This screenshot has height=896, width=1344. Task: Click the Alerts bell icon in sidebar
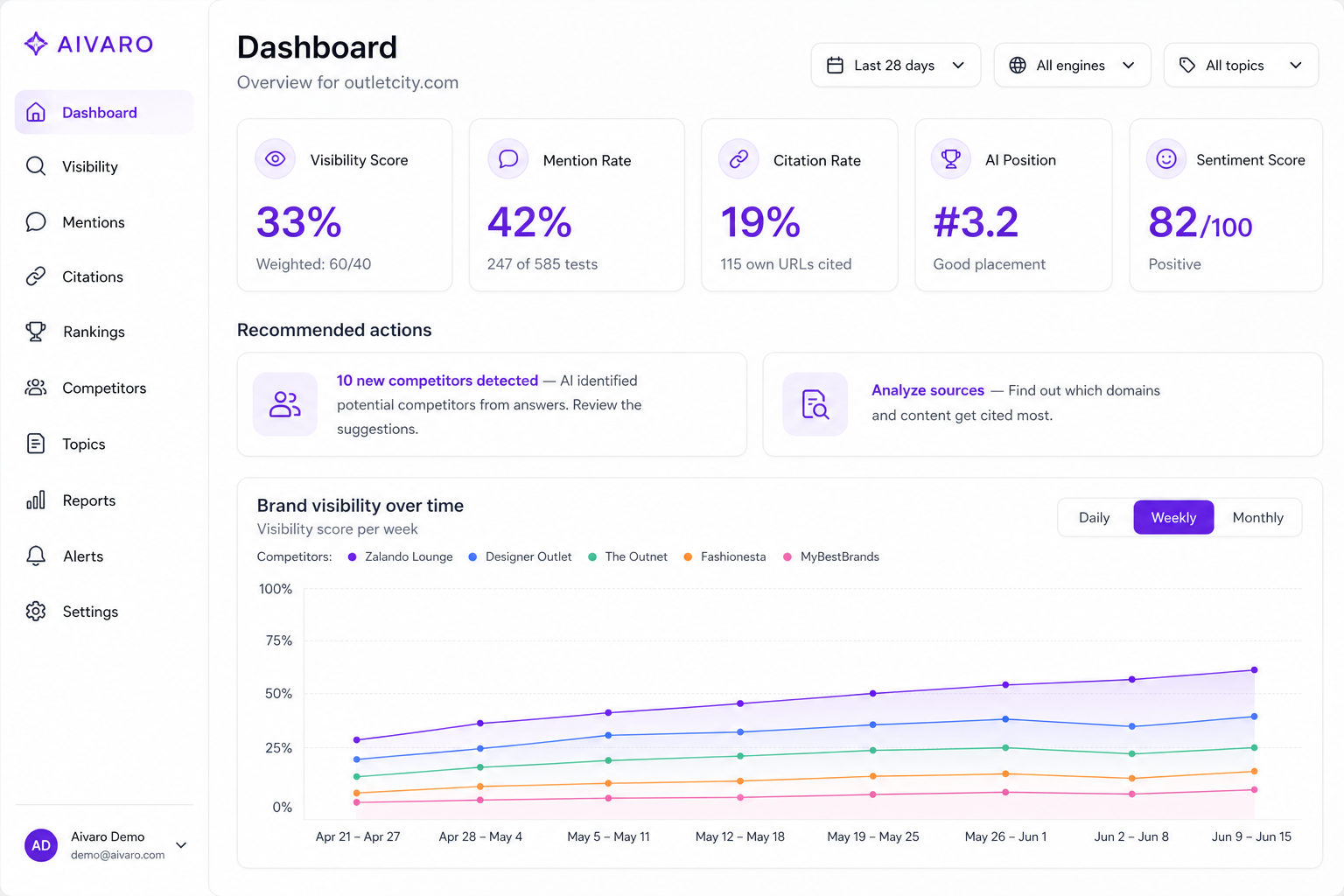coord(36,556)
